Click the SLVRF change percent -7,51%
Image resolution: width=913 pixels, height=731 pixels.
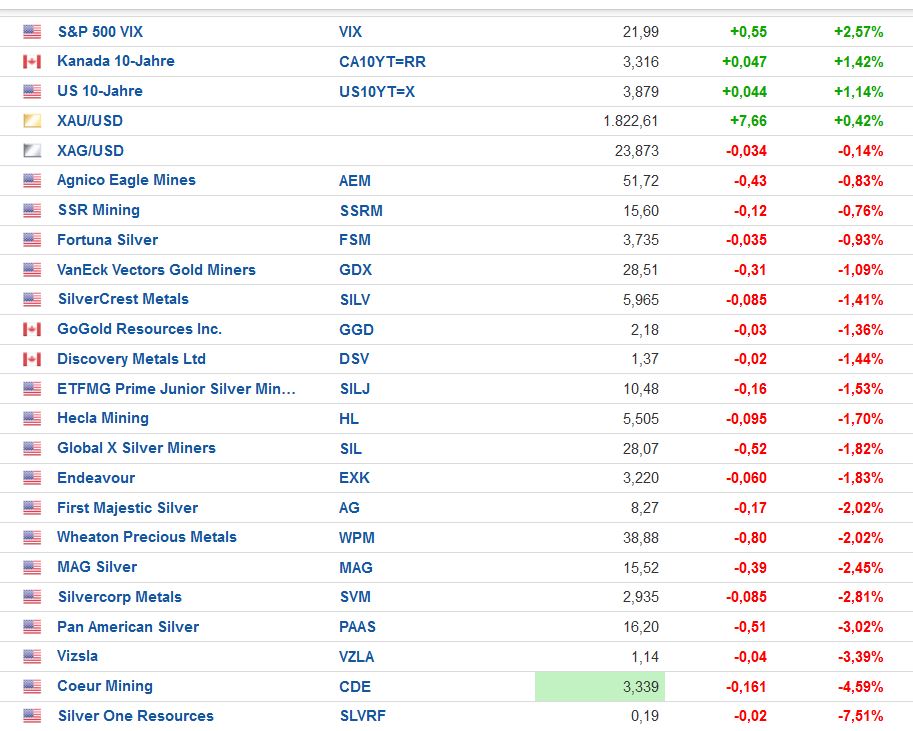tap(860, 716)
